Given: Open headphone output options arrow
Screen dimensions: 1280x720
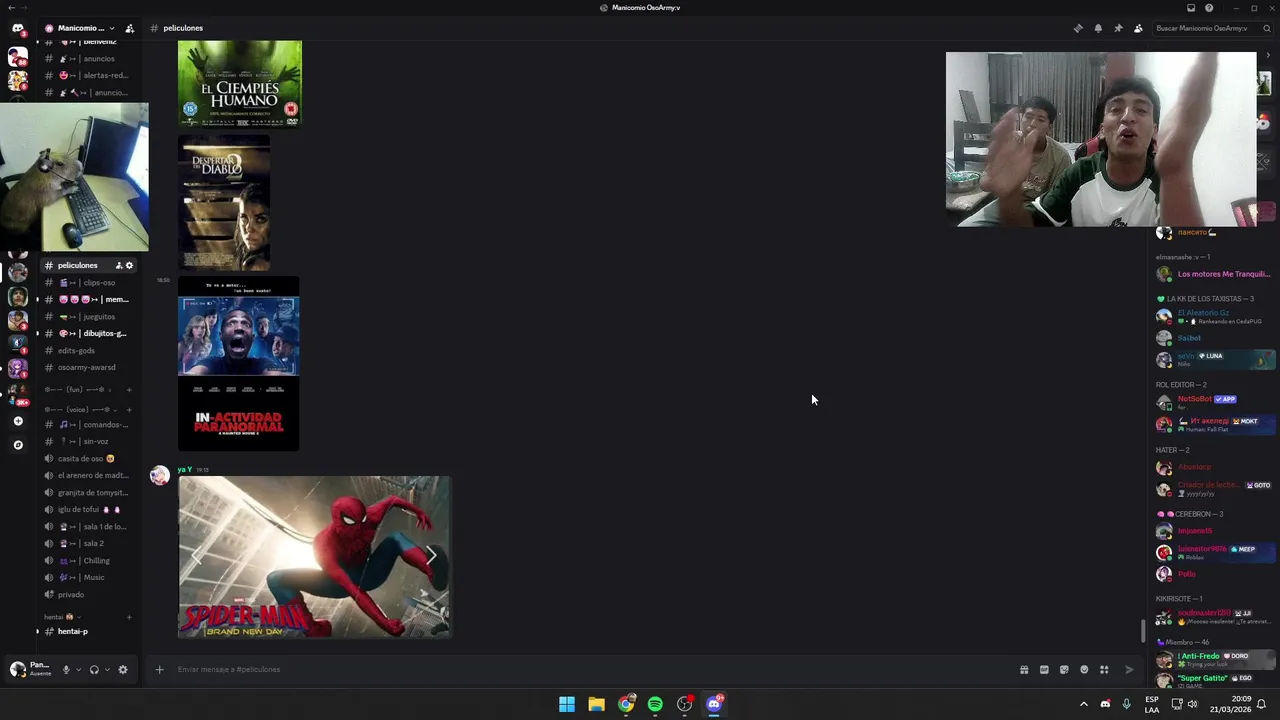Looking at the screenshot, I should pos(106,670).
